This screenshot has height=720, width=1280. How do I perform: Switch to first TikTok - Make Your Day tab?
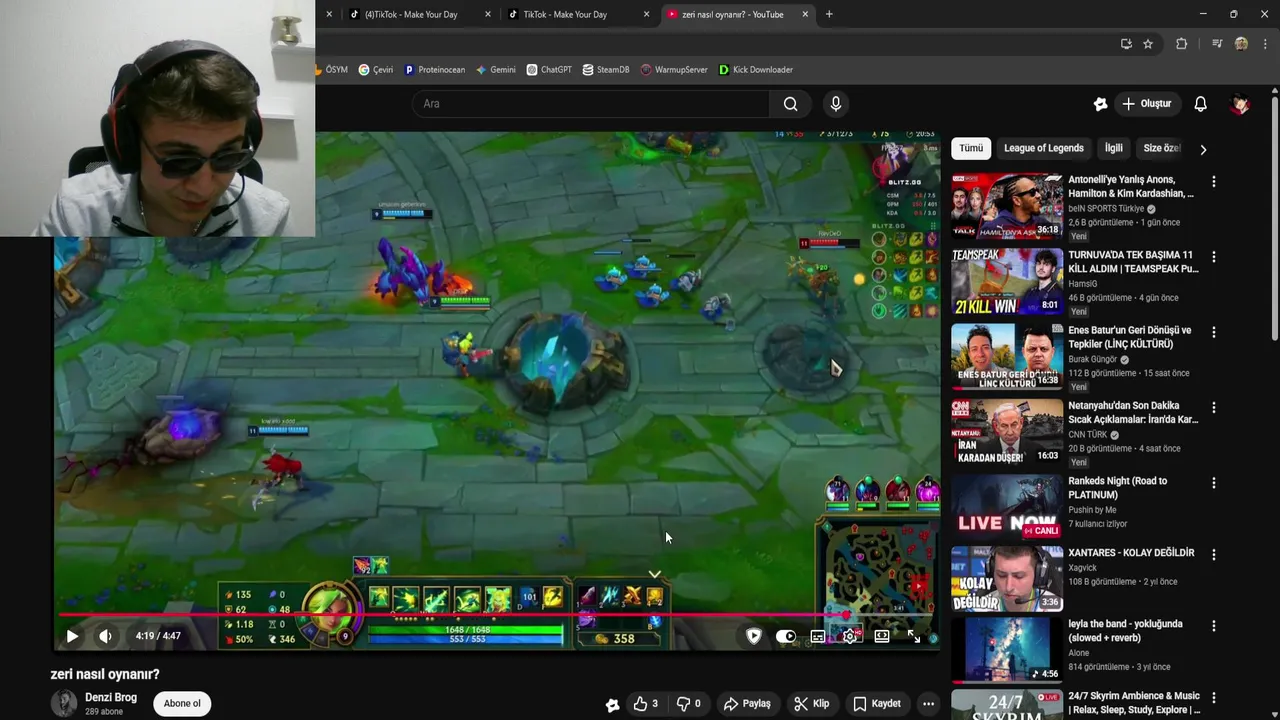(411, 14)
